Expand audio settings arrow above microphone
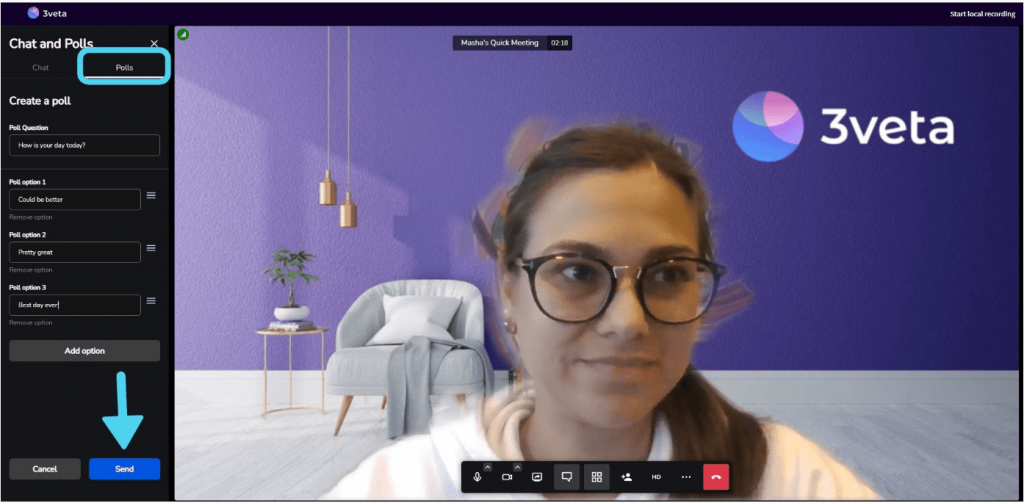Image resolution: width=1024 pixels, height=503 pixels. 487,467
